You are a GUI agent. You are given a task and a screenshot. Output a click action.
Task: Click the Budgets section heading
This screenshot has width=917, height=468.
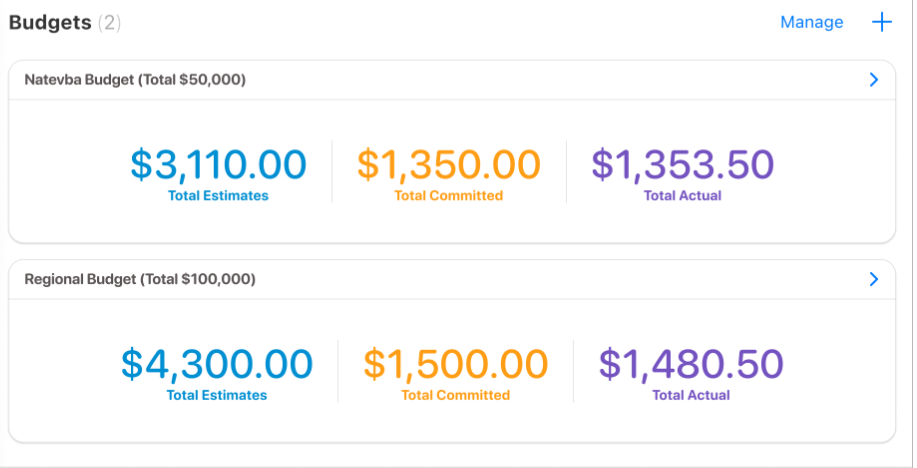(50, 22)
